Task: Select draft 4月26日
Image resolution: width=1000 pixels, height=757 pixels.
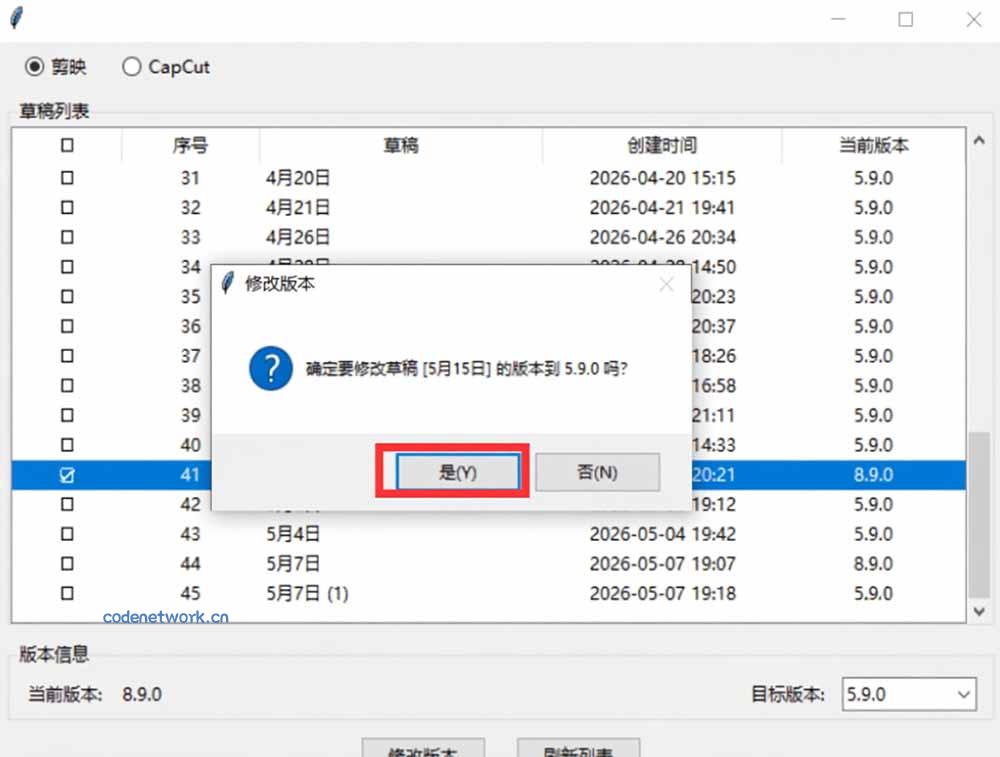Action: (x=298, y=237)
